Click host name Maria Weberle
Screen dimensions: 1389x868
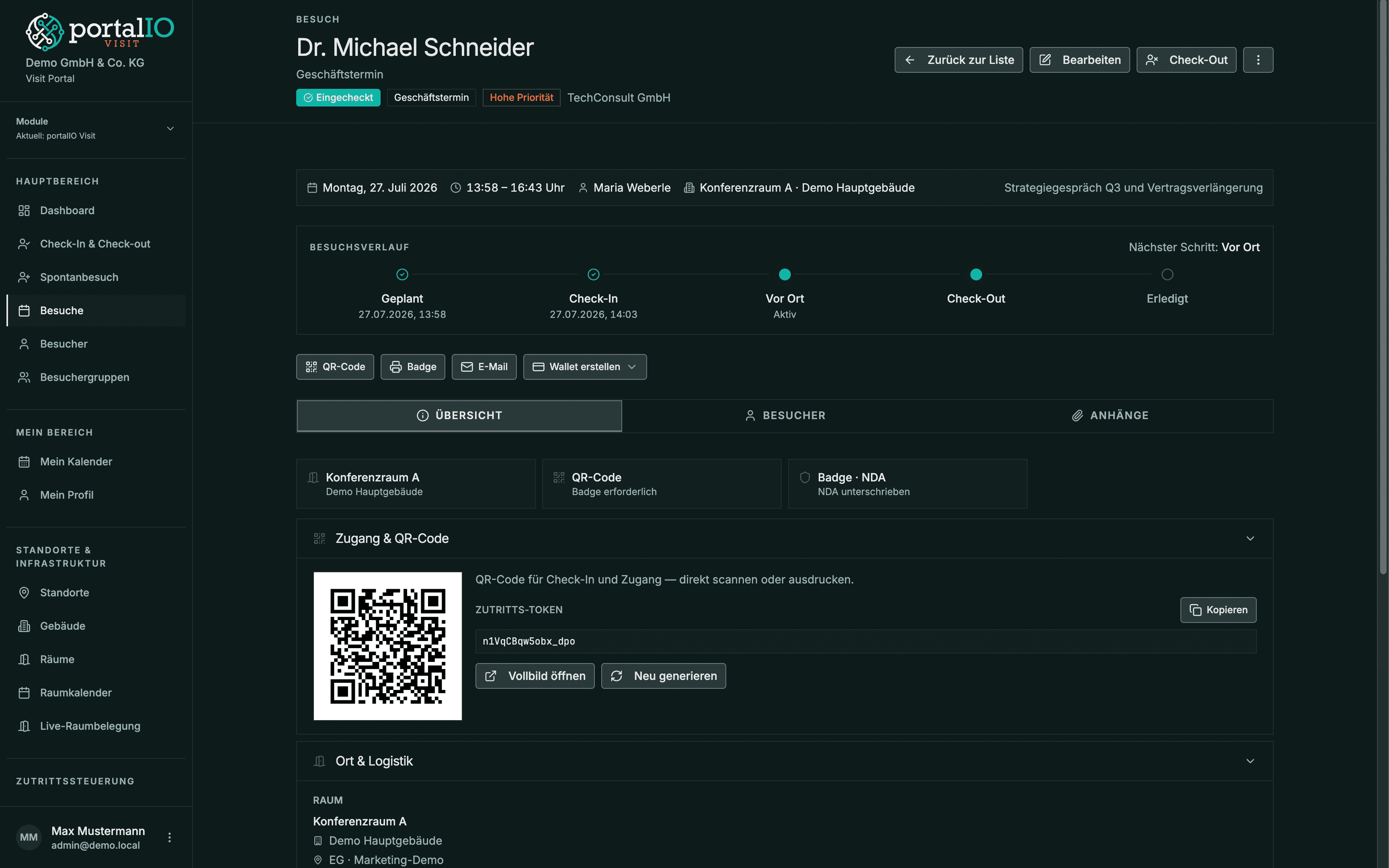tap(632, 188)
